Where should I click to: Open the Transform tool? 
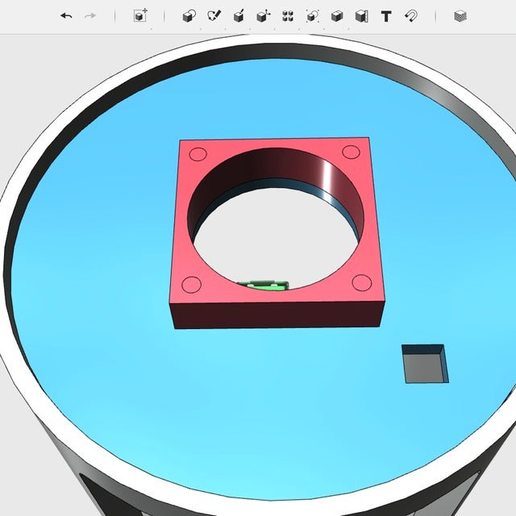140,16
